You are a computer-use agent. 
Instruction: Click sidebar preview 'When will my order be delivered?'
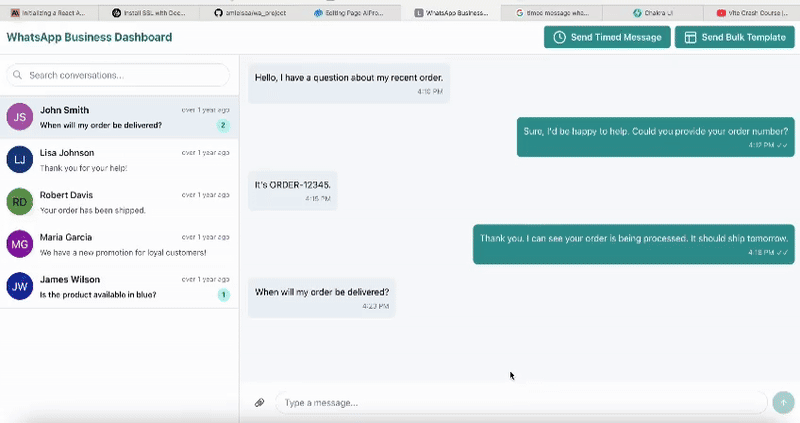tap(101, 125)
